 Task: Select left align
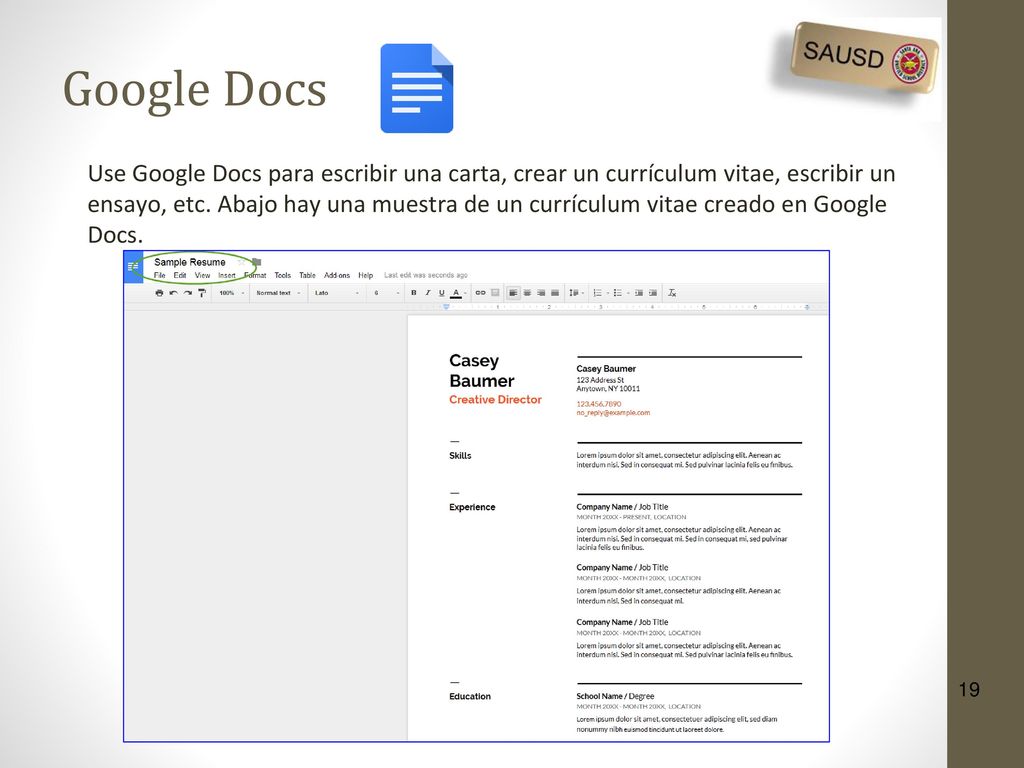pyautogui.click(x=513, y=293)
